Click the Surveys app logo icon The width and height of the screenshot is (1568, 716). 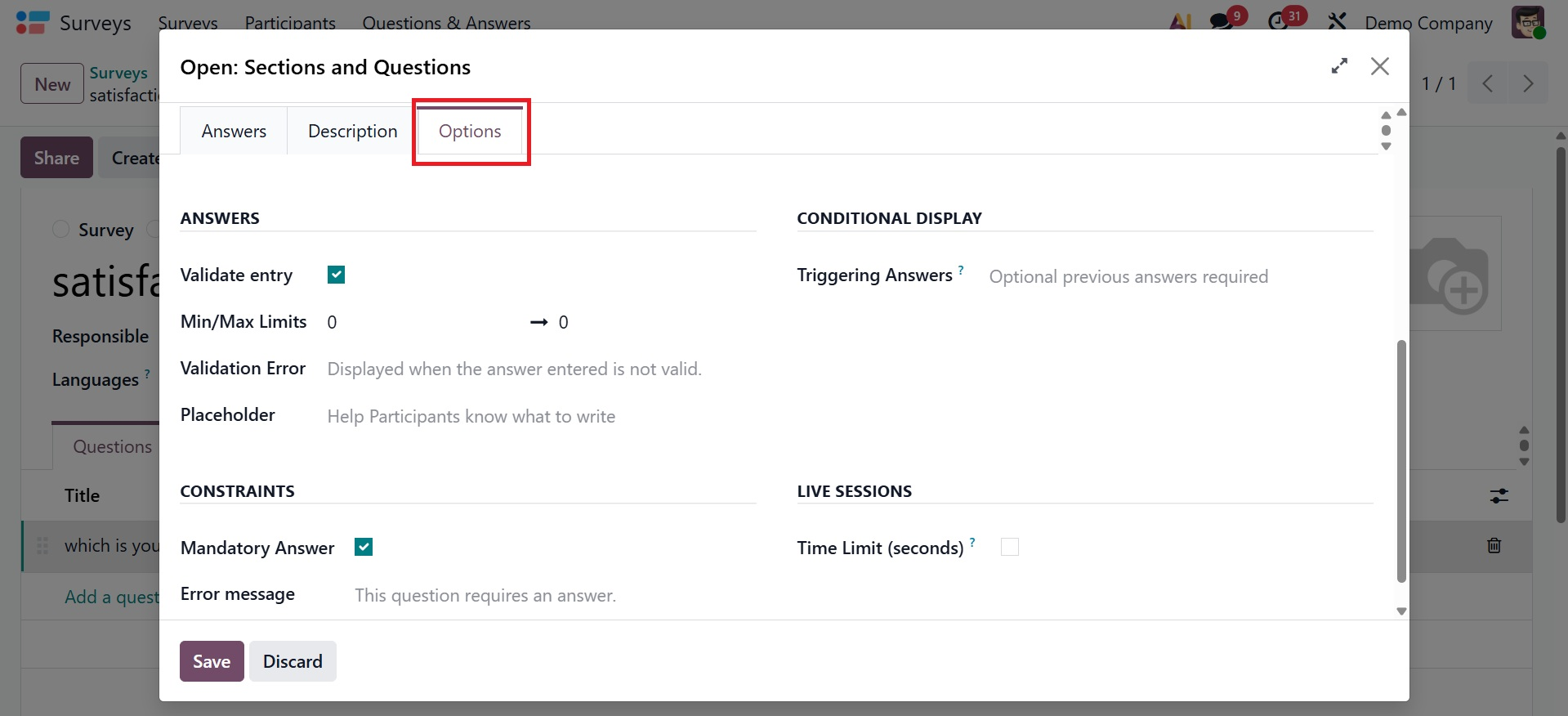pyautogui.click(x=33, y=22)
